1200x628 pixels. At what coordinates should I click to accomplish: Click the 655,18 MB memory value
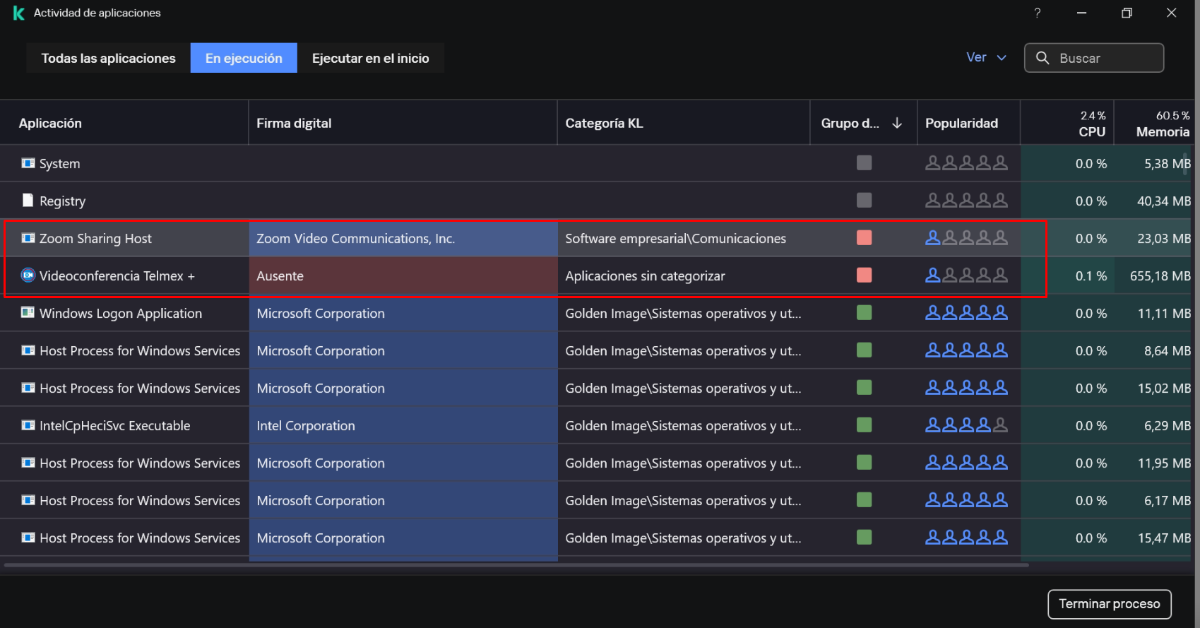point(1161,275)
